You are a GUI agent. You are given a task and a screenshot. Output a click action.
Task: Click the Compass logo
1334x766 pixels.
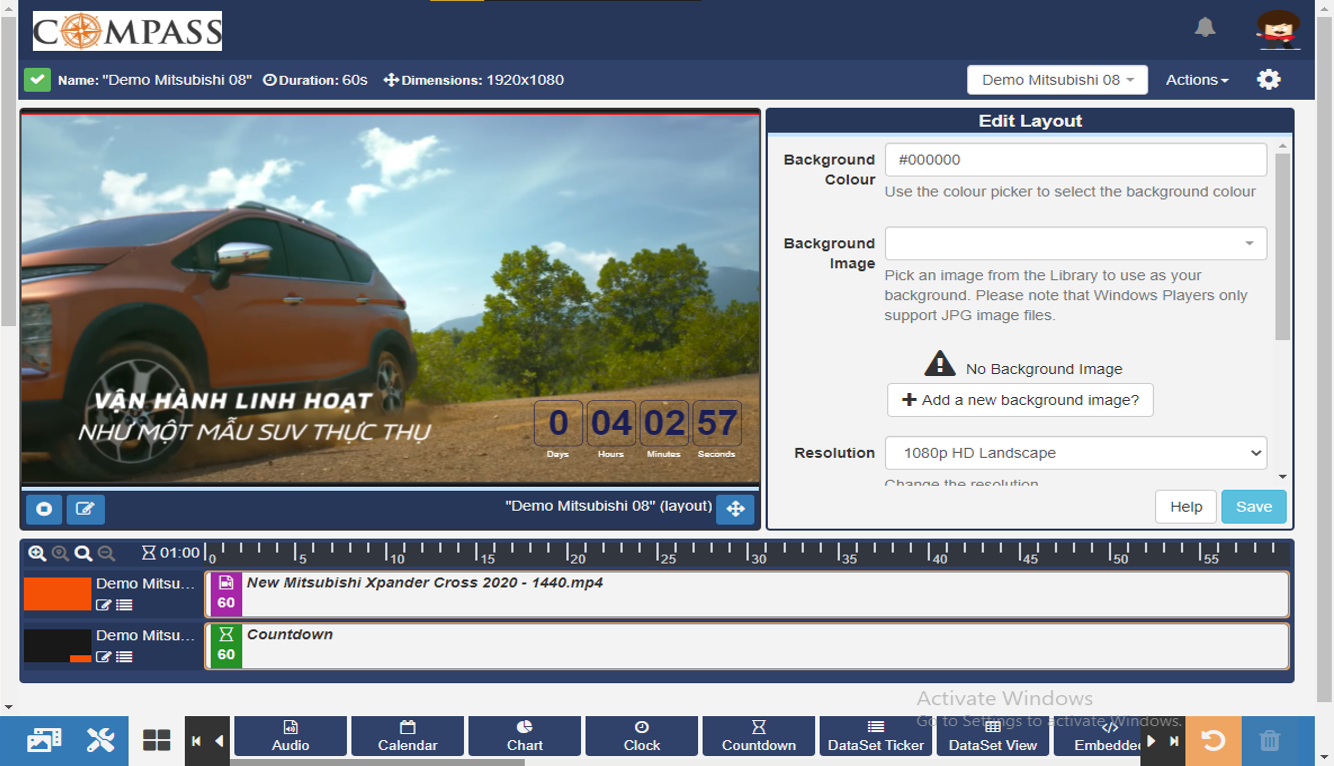pos(127,31)
